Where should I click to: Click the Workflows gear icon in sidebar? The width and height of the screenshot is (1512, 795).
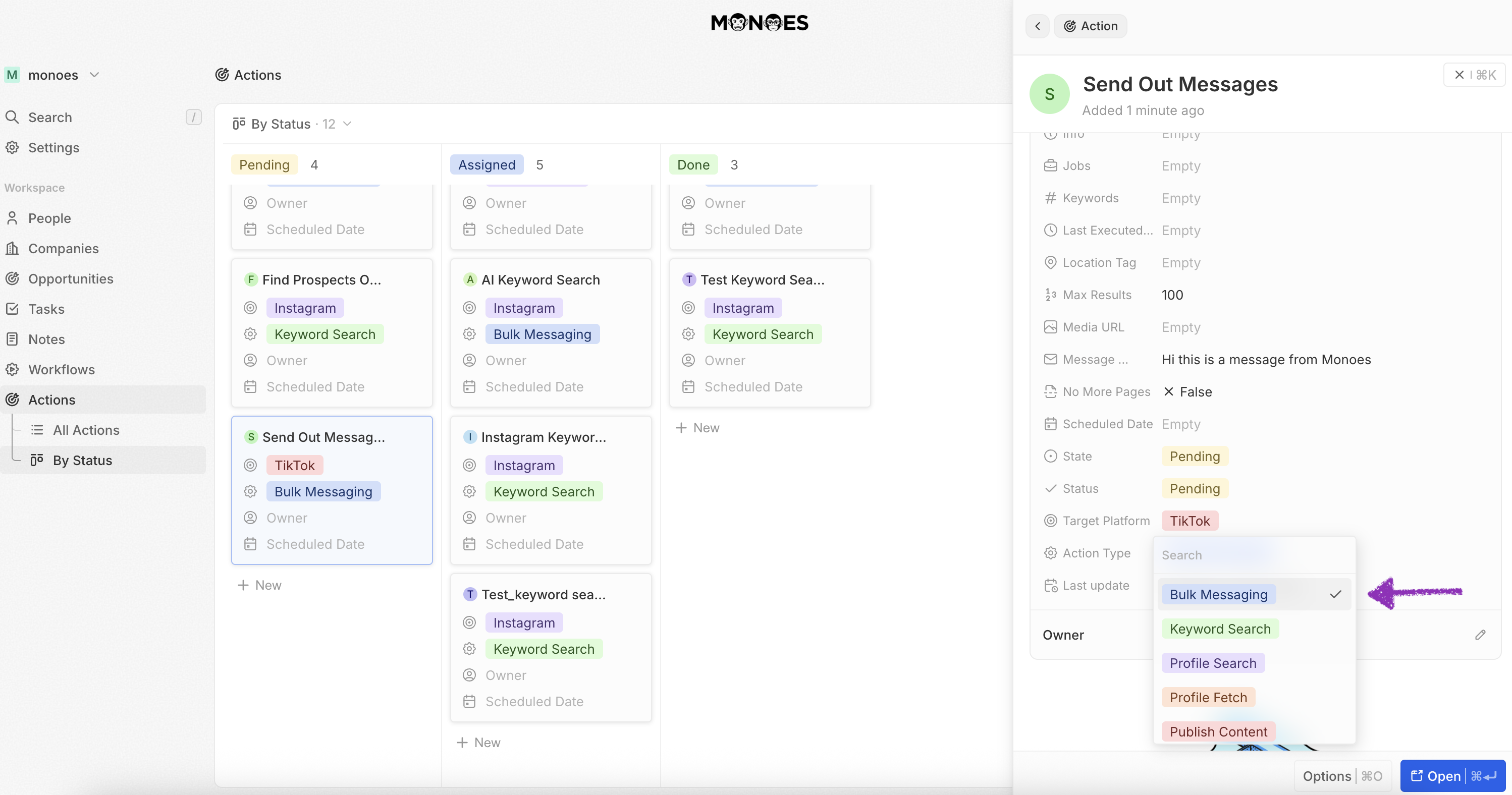pyautogui.click(x=12, y=369)
